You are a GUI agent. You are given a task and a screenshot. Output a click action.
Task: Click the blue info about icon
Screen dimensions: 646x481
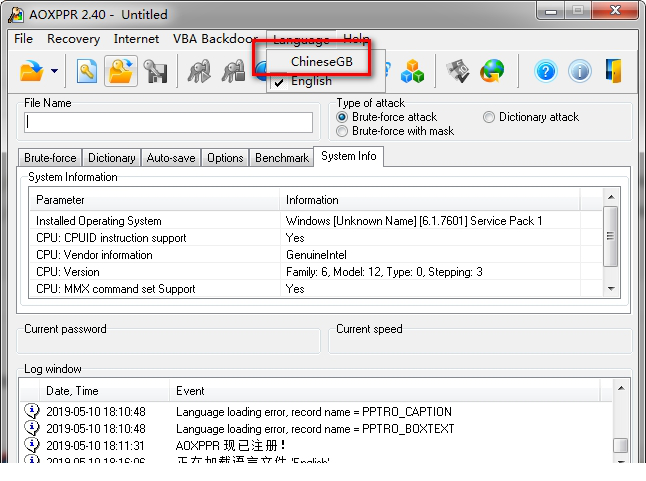click(x=579, y=71)
